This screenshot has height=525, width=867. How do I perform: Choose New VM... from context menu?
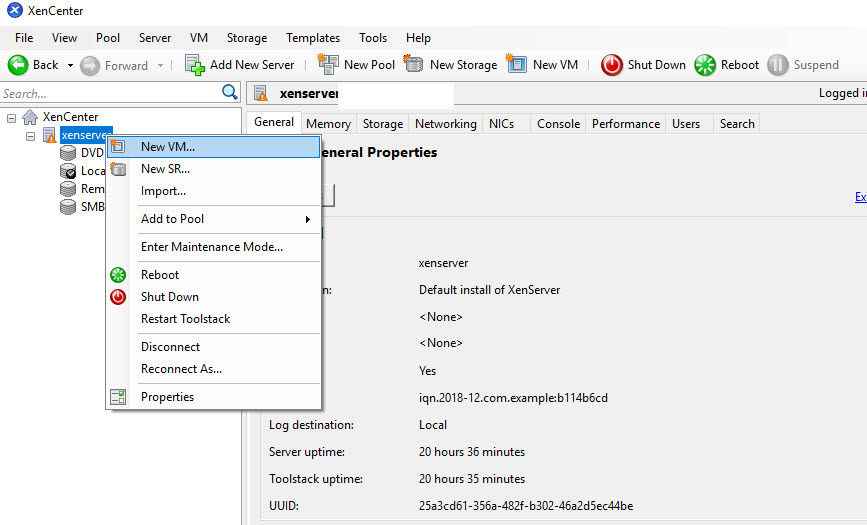(168, 147)
